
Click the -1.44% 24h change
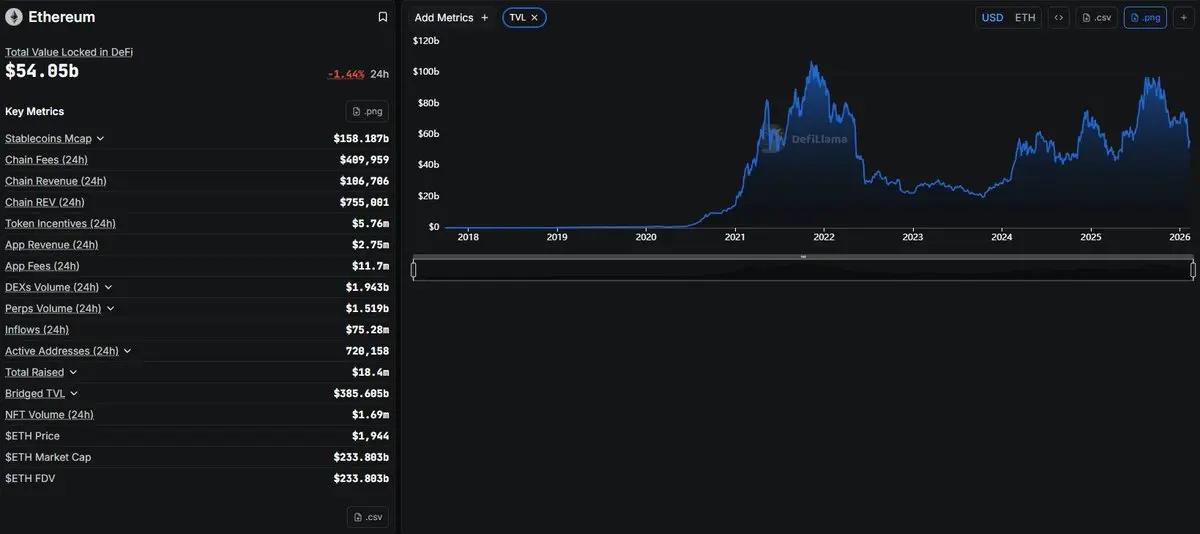(x=346, y=74)
